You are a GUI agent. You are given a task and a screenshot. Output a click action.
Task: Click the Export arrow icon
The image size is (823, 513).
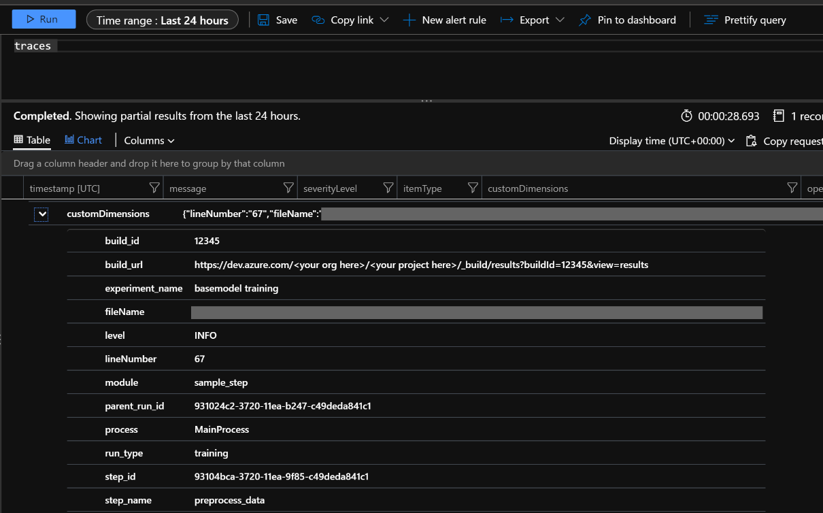coord(507,20)
